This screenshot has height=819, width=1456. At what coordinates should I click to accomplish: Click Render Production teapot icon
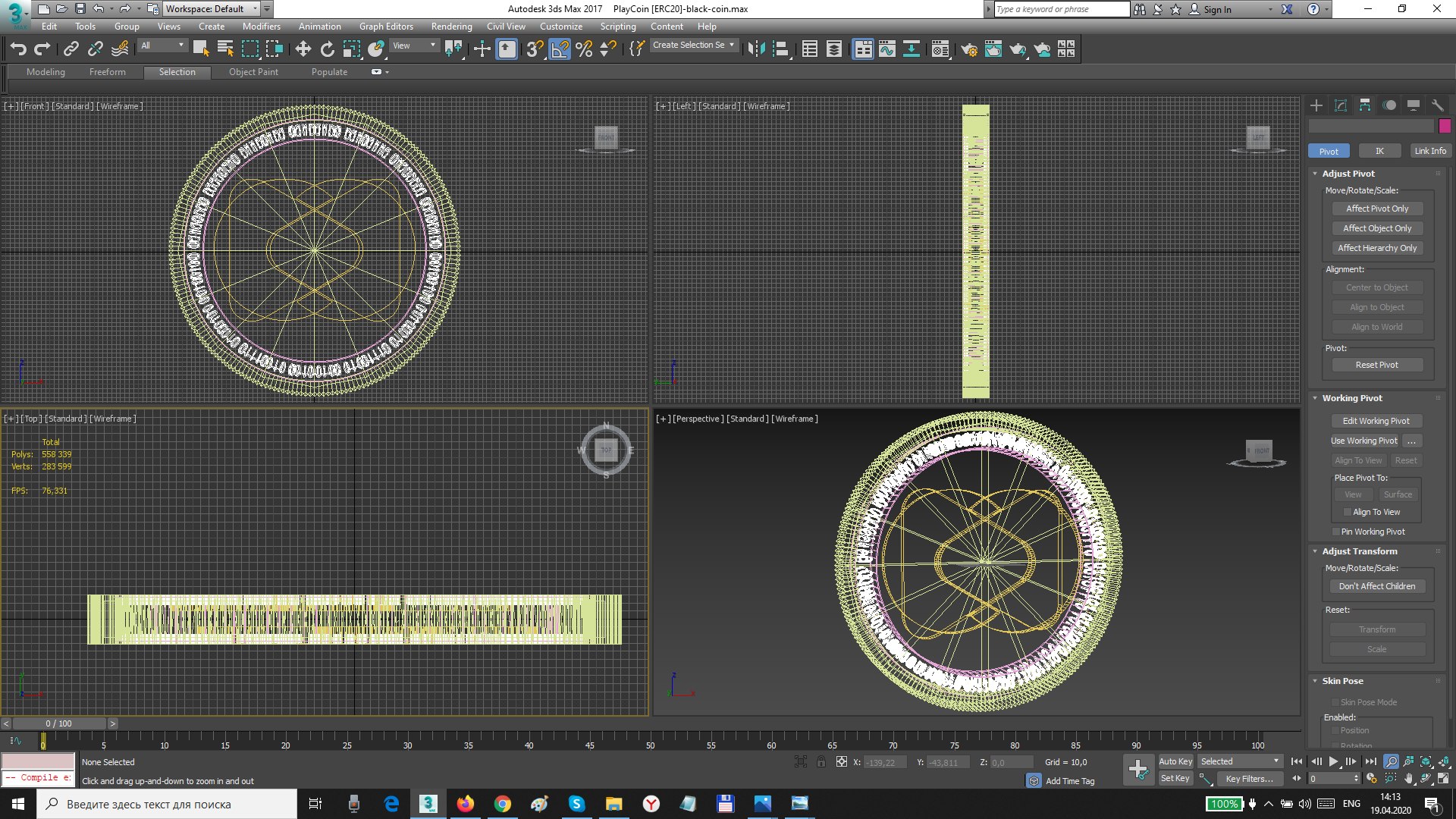(1018, 49)
